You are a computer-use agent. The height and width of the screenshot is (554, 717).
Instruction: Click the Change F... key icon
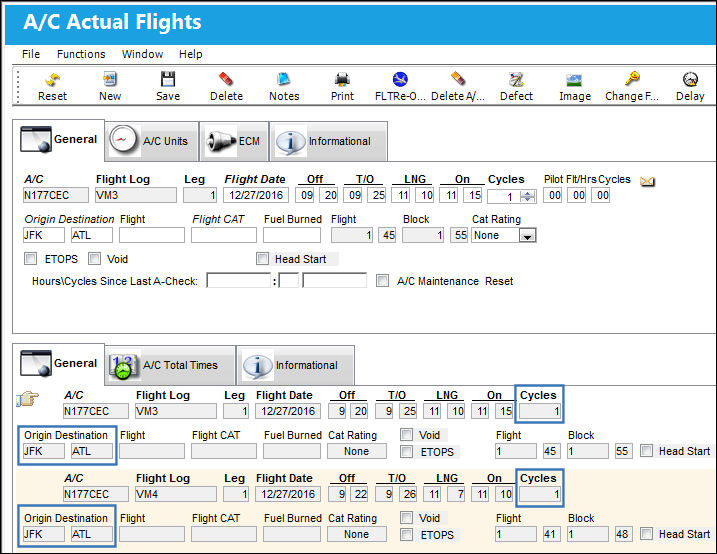coord(632,80)
